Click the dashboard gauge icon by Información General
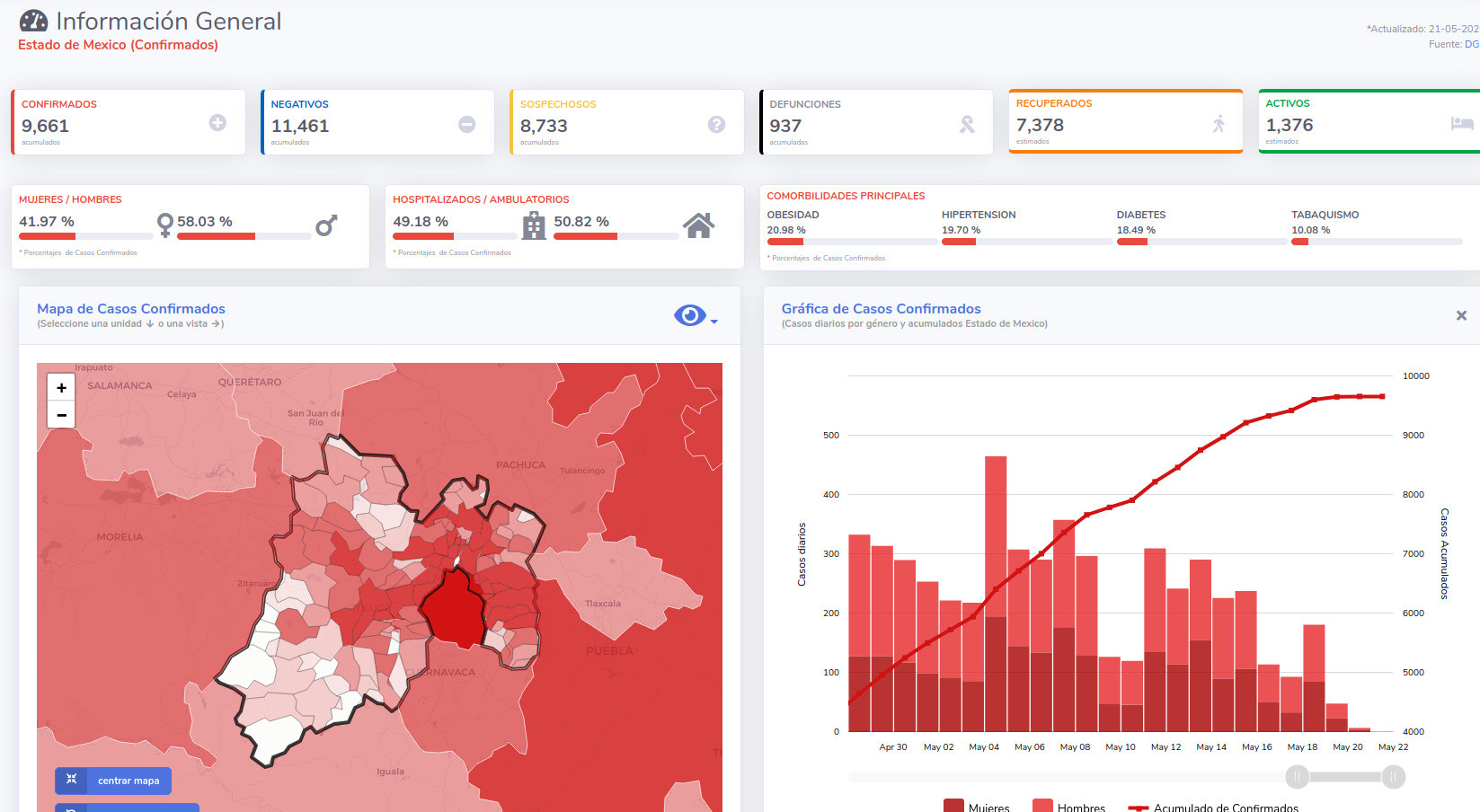 click(x=33, y=21)
